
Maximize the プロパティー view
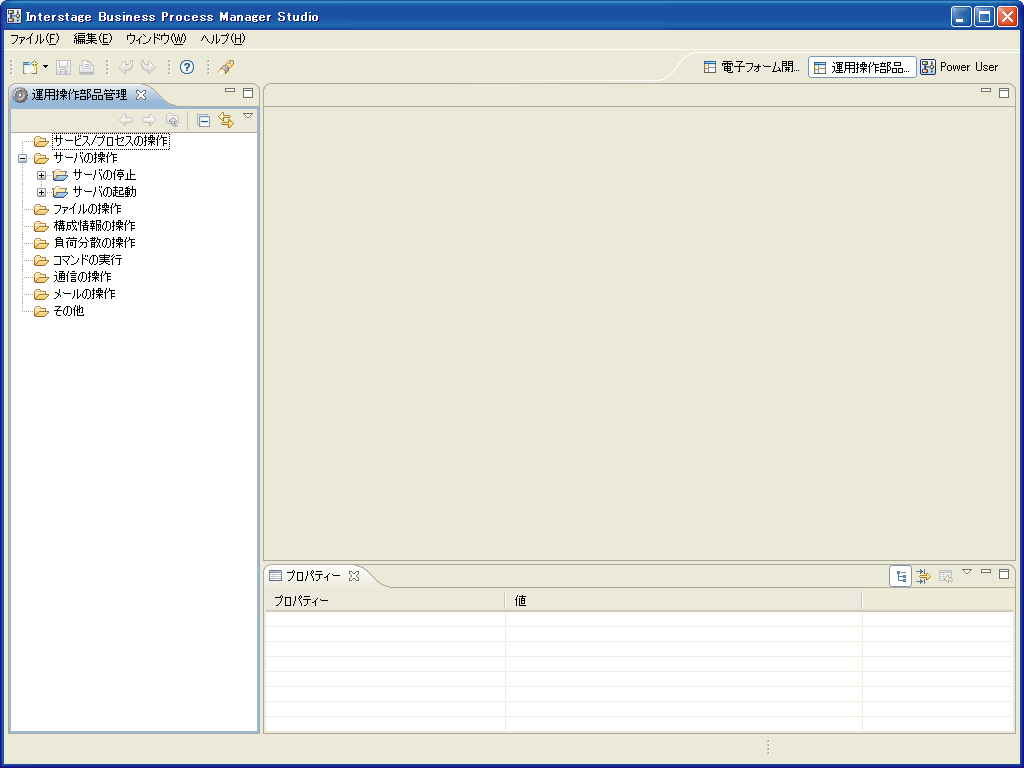coord(1004,574)
